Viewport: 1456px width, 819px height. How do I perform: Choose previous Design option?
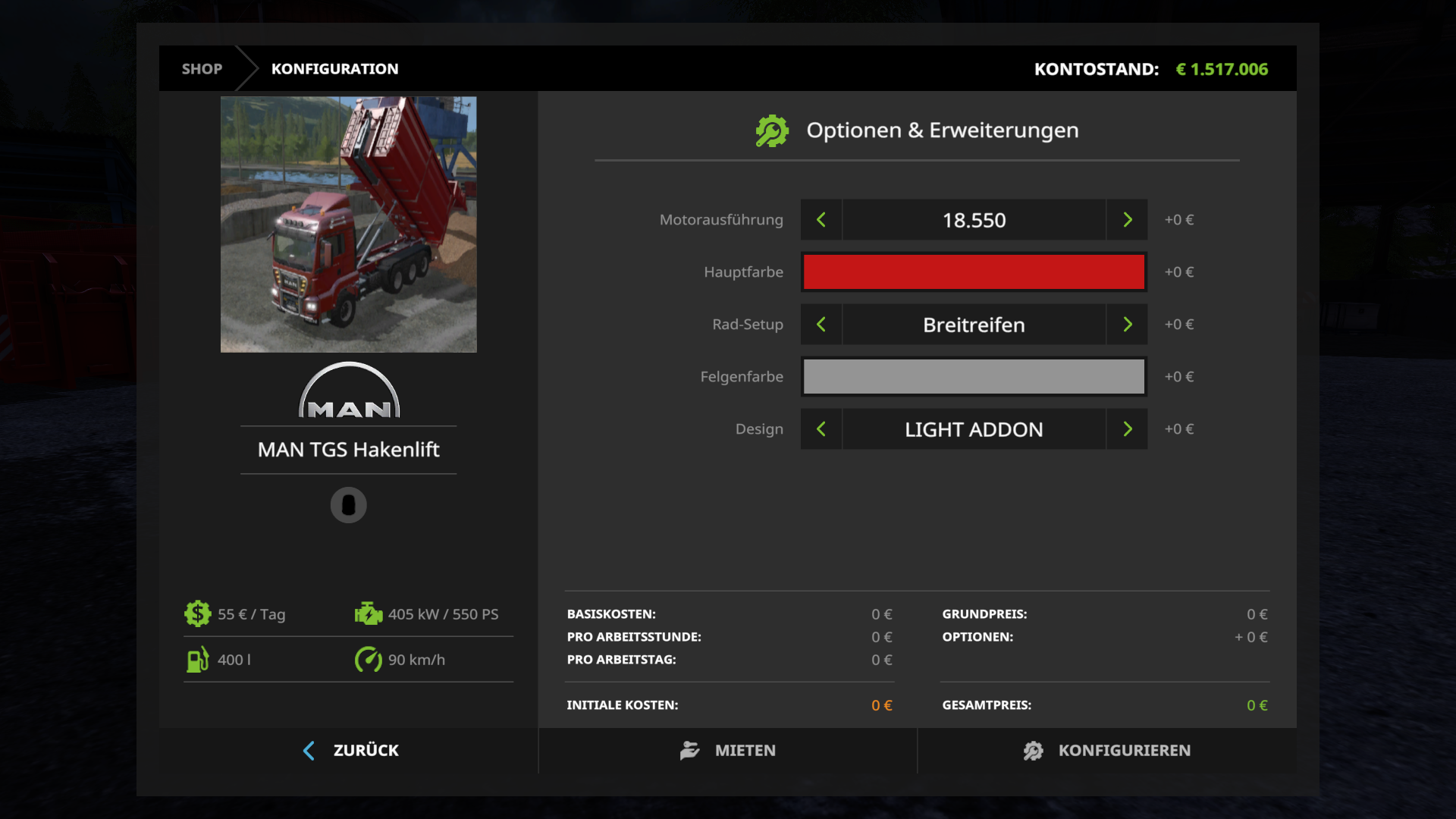(x=821, y=429)
